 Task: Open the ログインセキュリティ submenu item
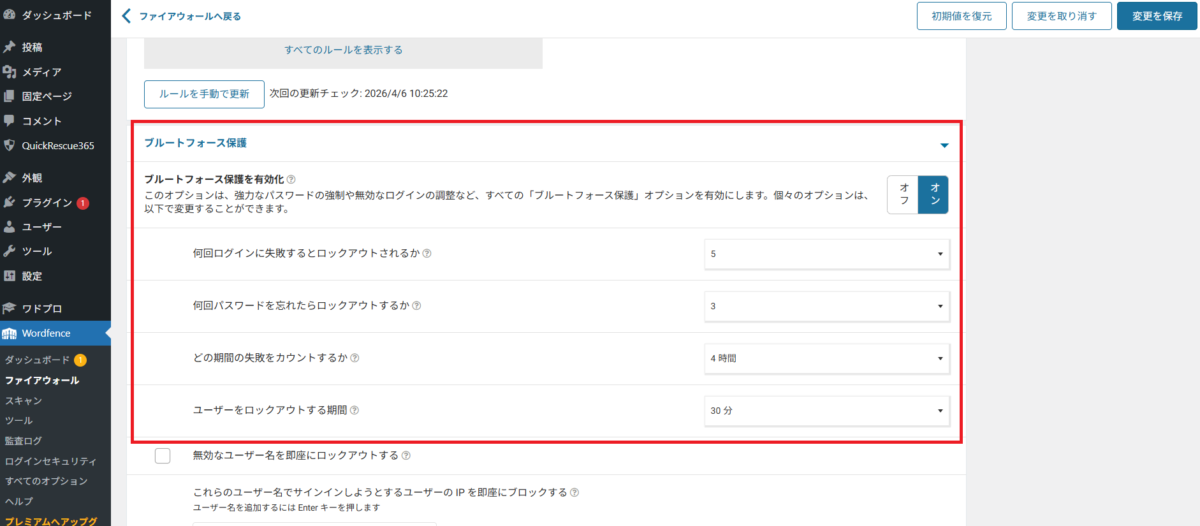tap(50, 461)
